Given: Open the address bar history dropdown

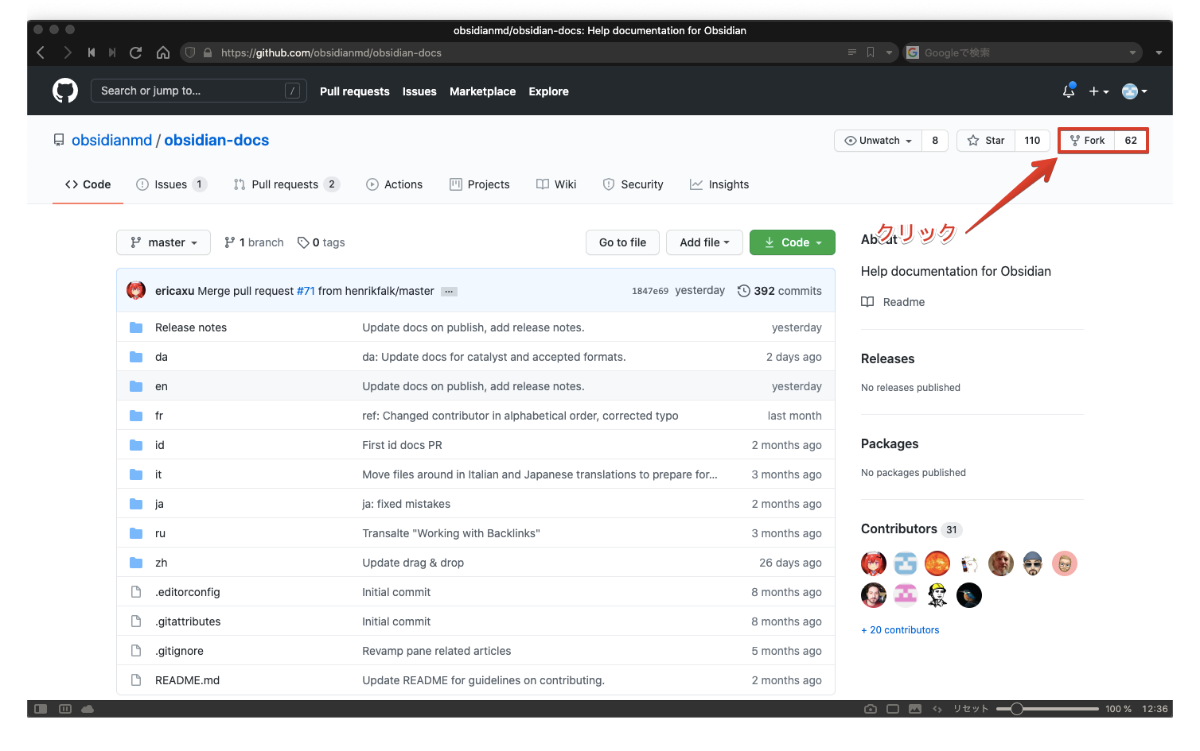Looking at the screenshot, I should [x=890, y=53].
